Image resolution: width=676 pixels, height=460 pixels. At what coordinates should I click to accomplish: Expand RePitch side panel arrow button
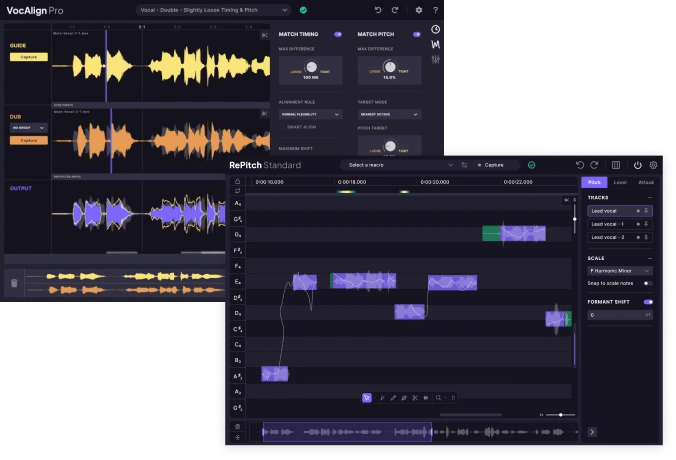[592, 432]
